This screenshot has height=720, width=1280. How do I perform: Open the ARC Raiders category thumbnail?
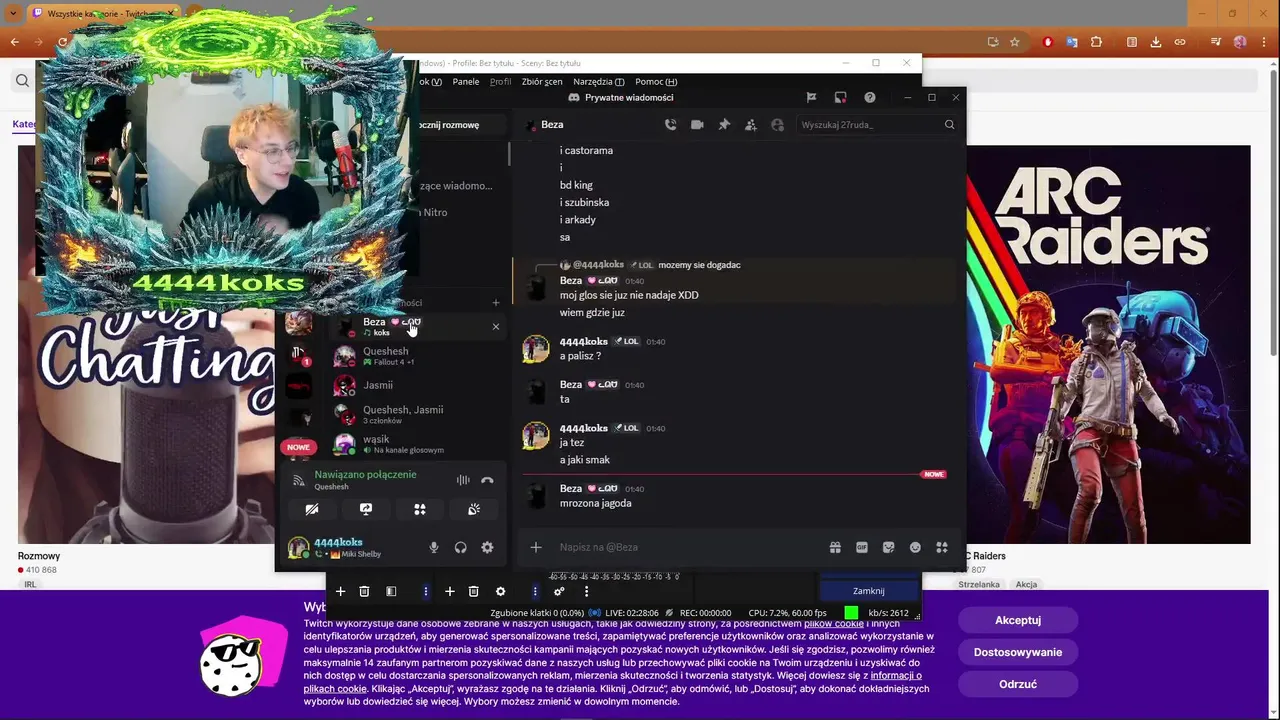(x=1108, y=345)
